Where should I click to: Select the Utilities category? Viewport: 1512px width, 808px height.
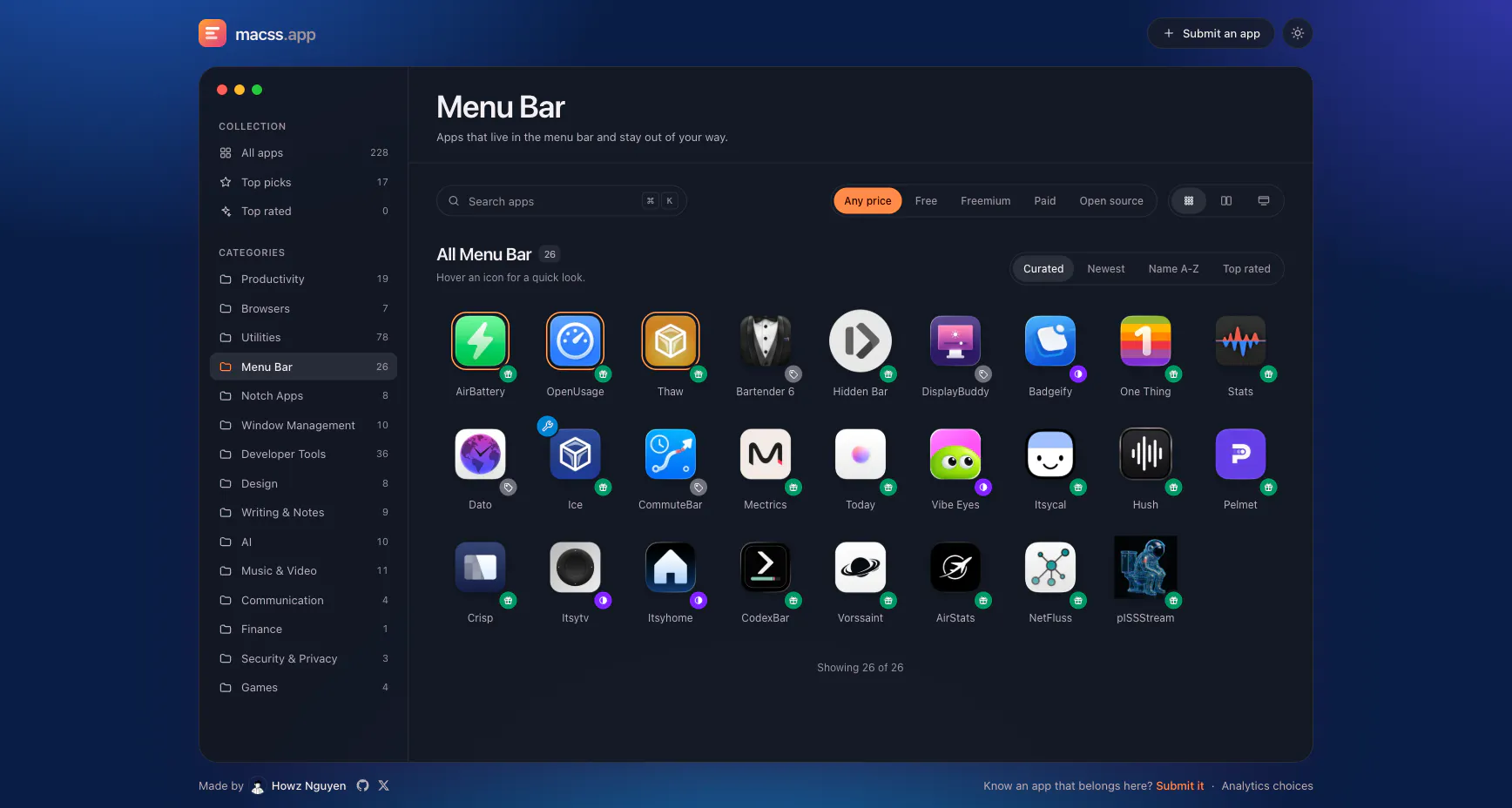[303, 338]
